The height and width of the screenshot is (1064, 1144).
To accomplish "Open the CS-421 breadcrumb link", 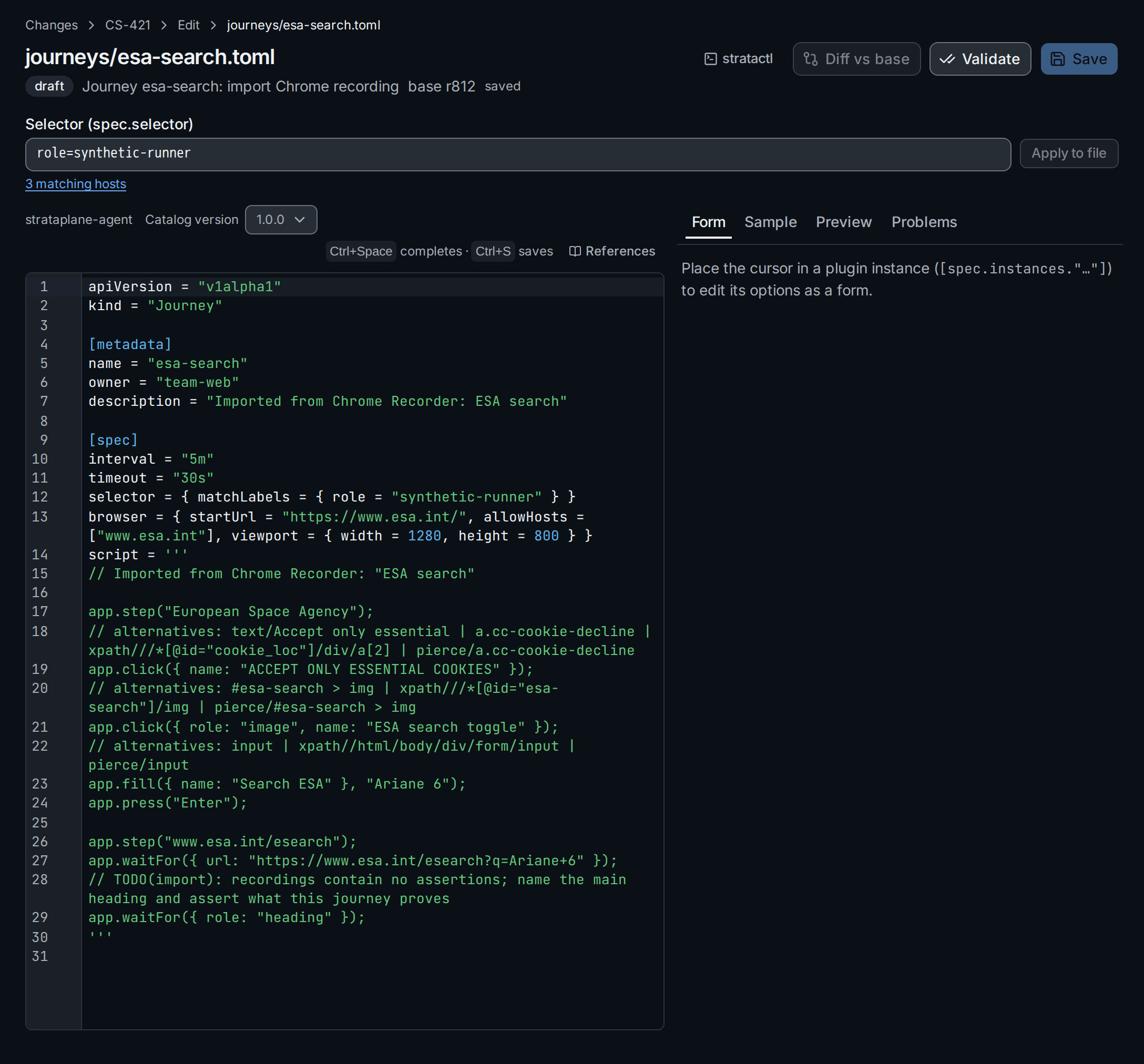I will point(127,25).
